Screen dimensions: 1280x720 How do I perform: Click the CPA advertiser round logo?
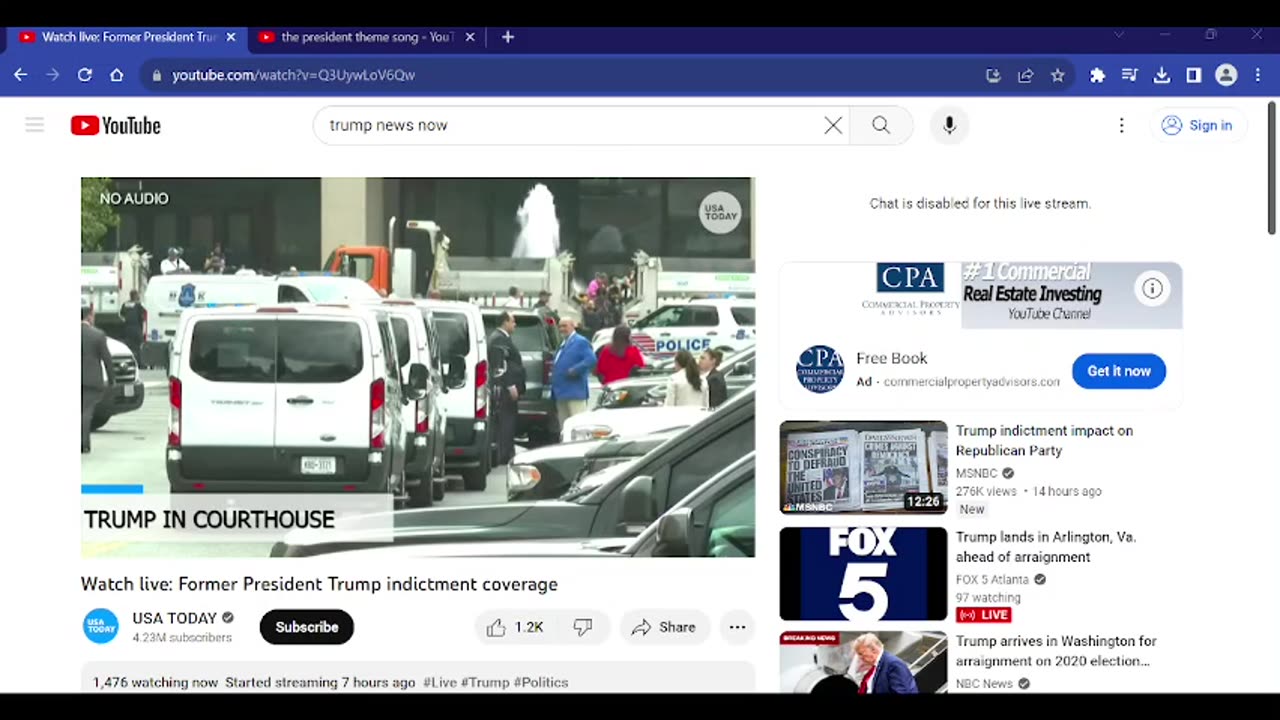point(820,370)
